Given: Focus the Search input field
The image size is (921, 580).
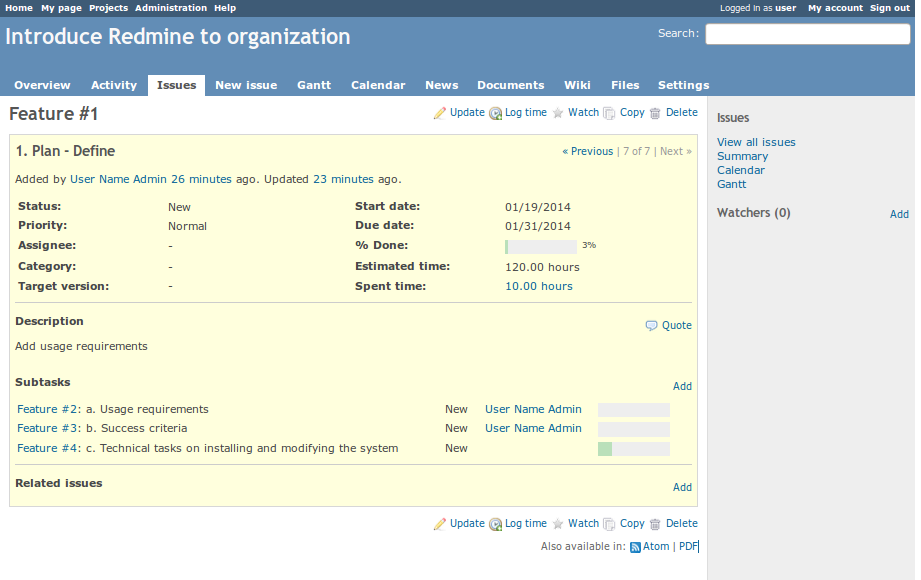Looking at the screenshot, I should coord(807,34).
